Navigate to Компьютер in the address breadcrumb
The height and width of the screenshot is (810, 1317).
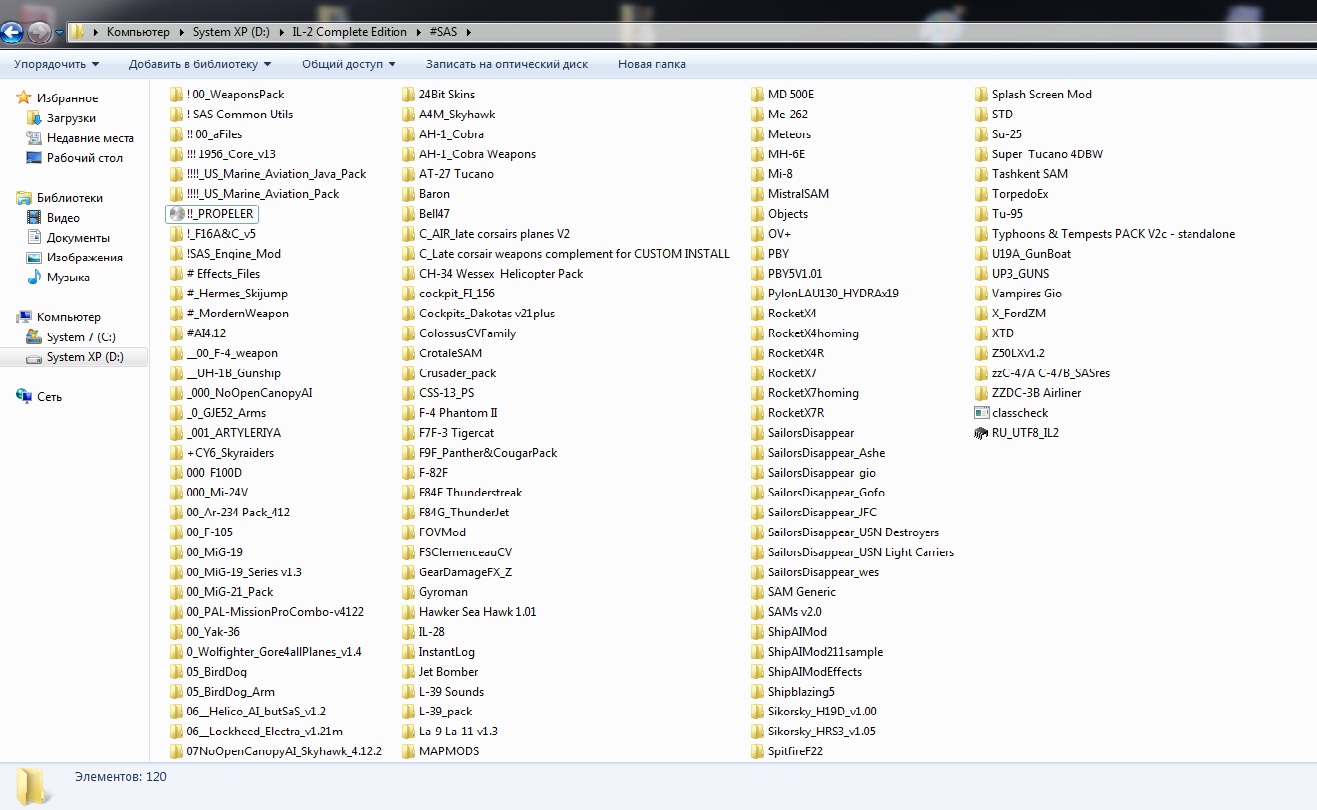tap(138, 32)
